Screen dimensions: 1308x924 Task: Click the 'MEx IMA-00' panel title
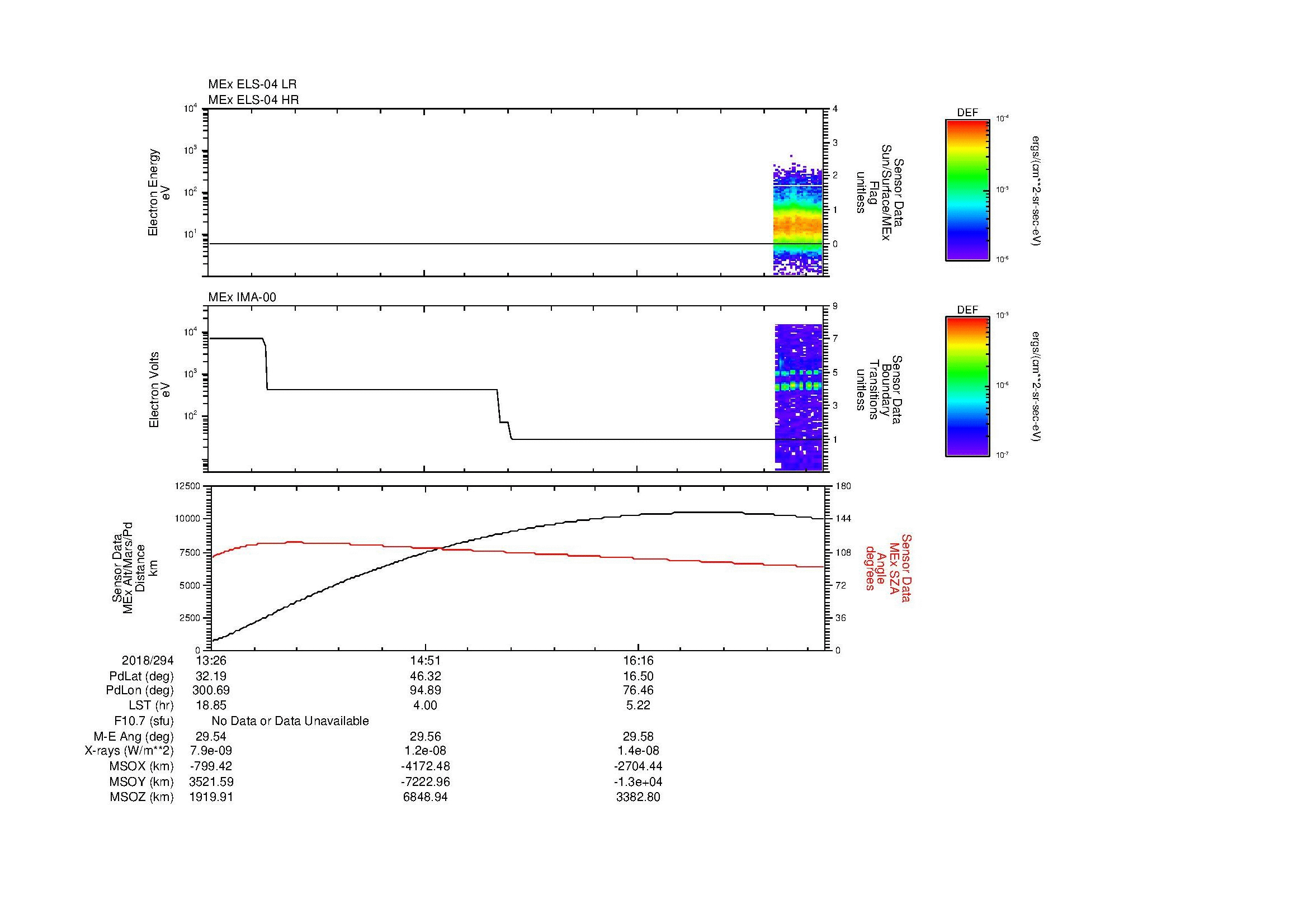point(242,297)
